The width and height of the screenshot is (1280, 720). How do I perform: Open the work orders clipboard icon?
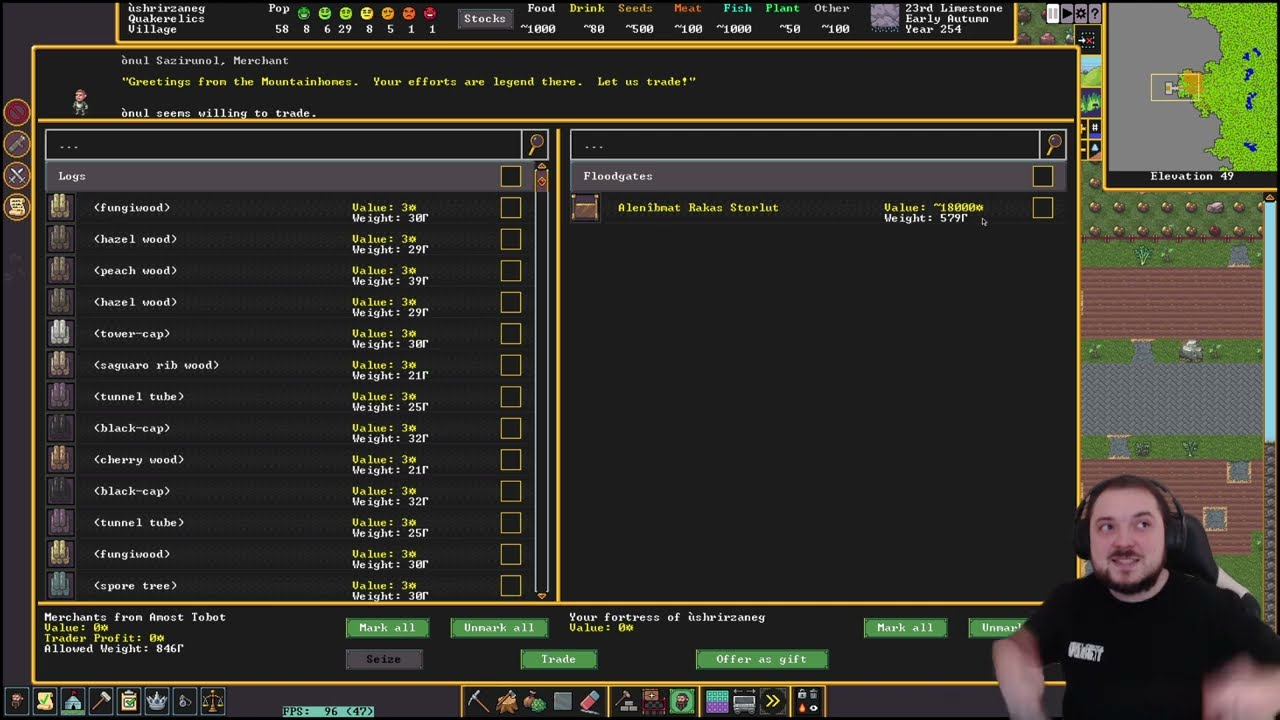pyautogui.click(x=129, y=701)
